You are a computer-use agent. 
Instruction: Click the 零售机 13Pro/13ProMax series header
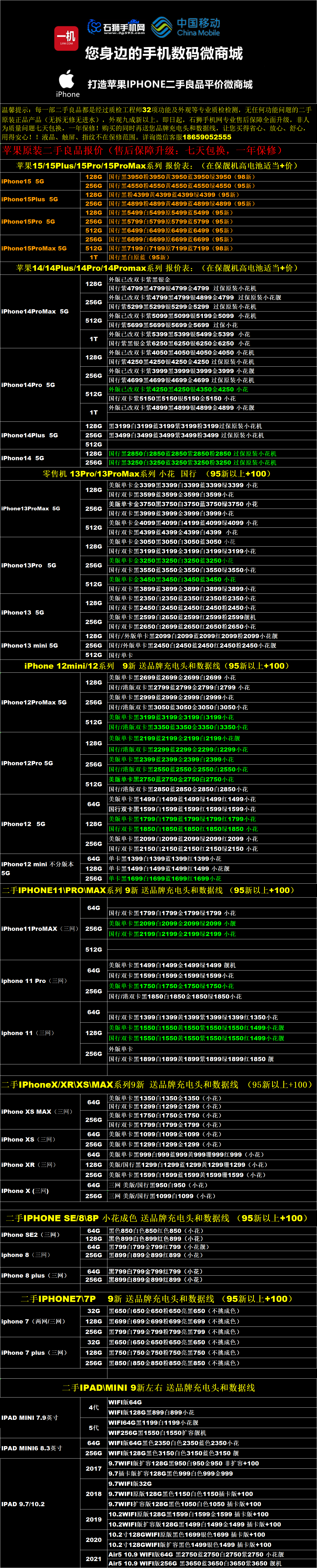(x=155, y=474)
